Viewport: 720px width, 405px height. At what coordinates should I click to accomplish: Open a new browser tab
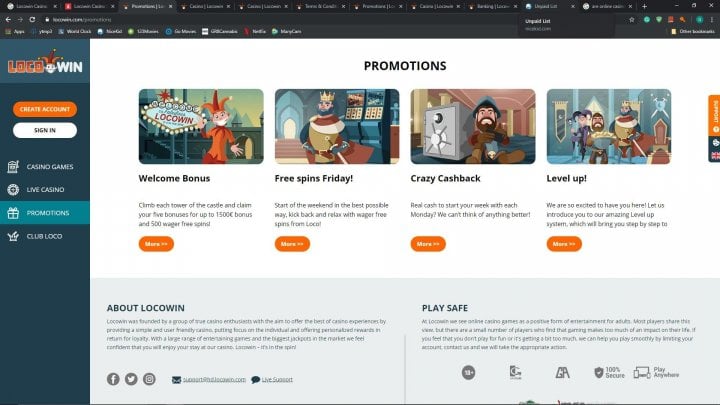click(x=644, y=6)
